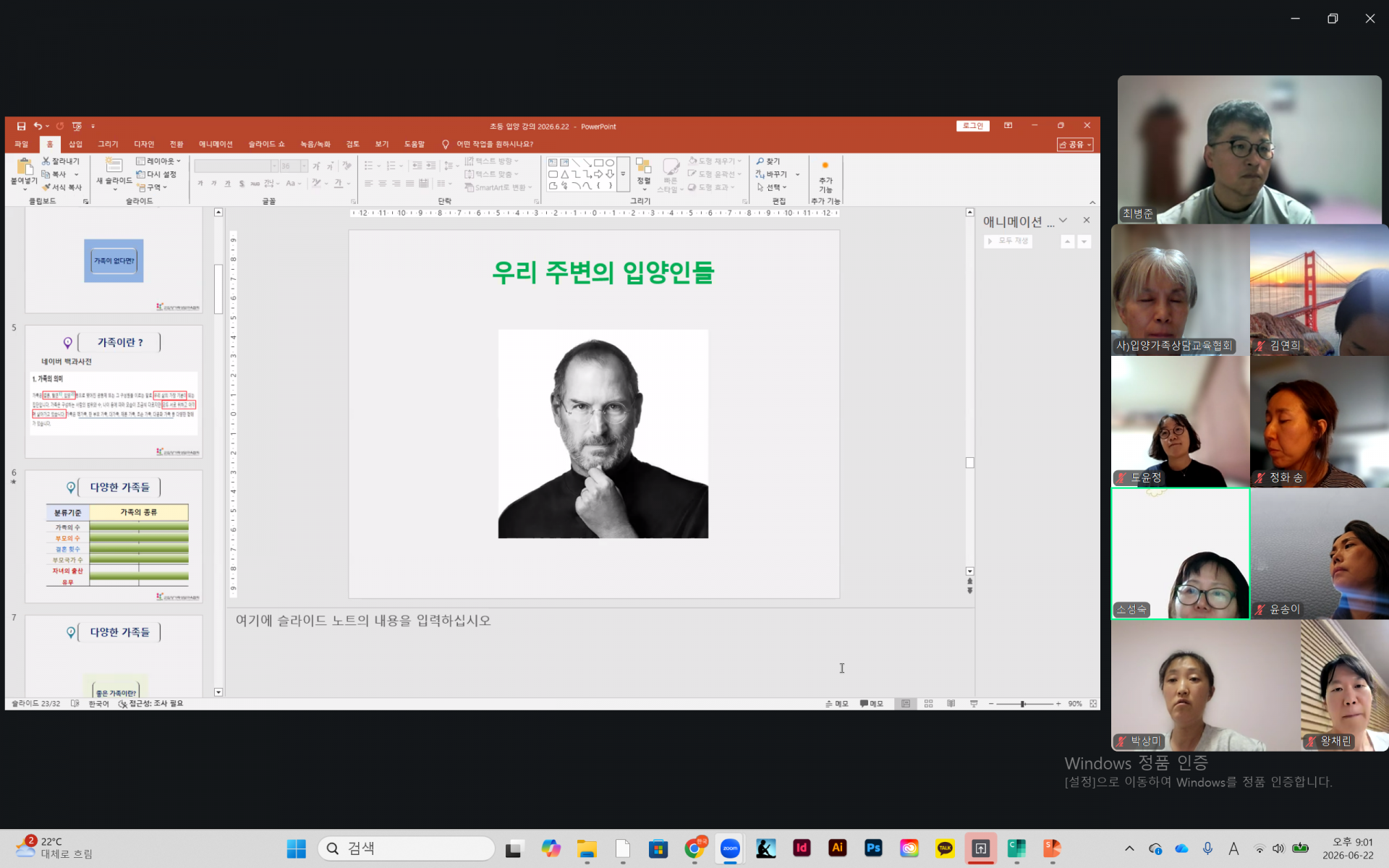The width and height of the screenshot is (1389, 868).
Task: Select the right arrow shape in gallery
Action: (x=598, y=174)
